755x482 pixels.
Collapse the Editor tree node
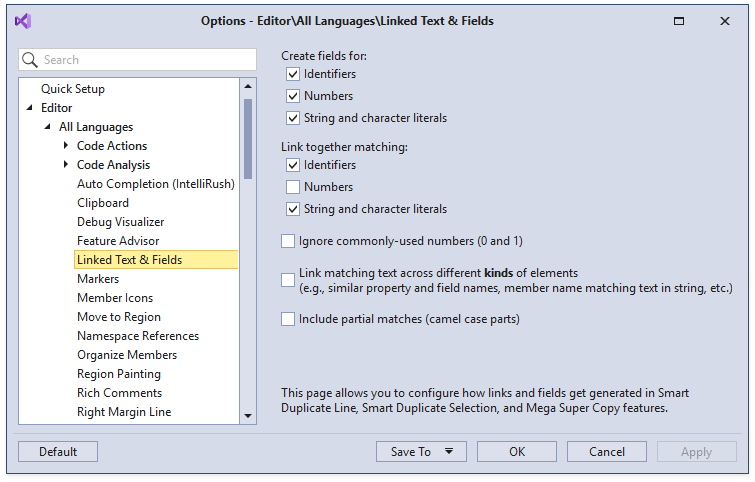30,108
